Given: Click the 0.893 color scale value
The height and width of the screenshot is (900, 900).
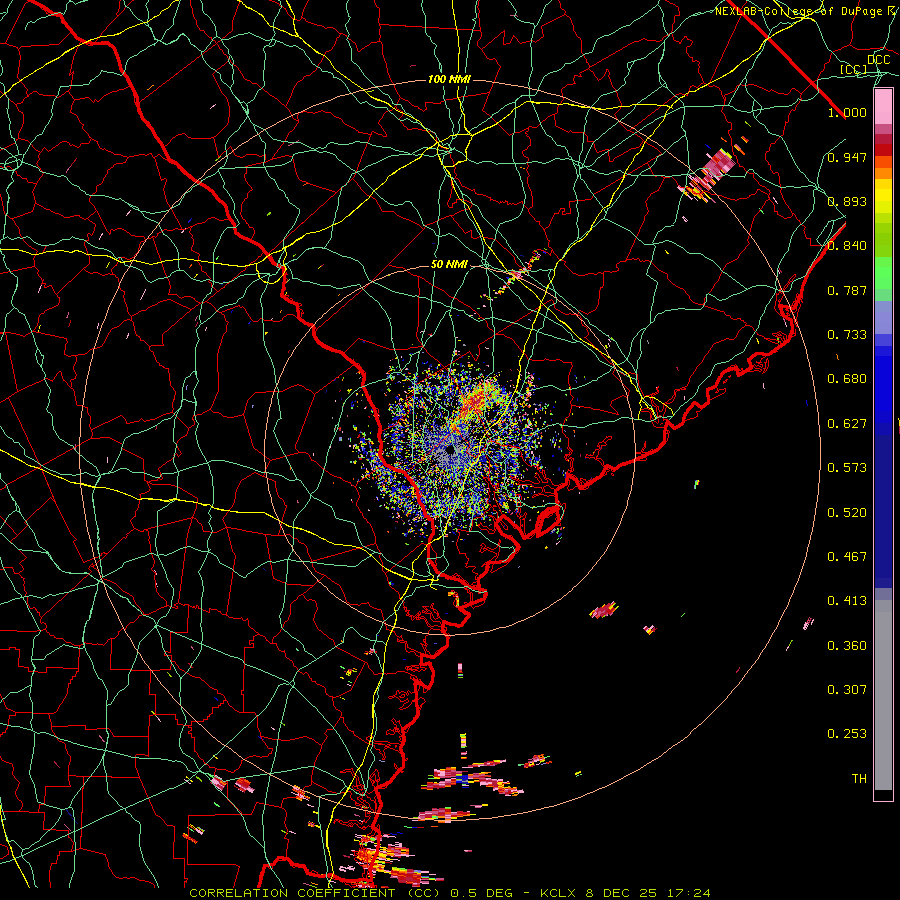Looking at the screenshot, I should [x=847, y=201].
